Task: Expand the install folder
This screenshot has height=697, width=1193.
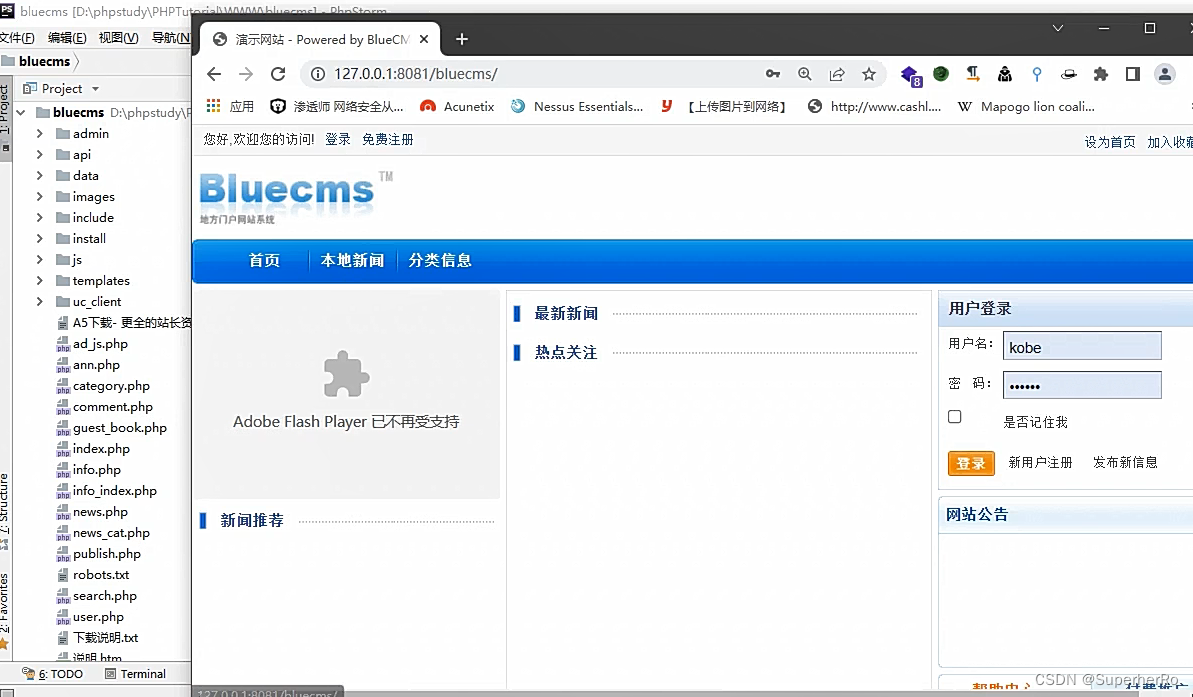Action: 40,238
